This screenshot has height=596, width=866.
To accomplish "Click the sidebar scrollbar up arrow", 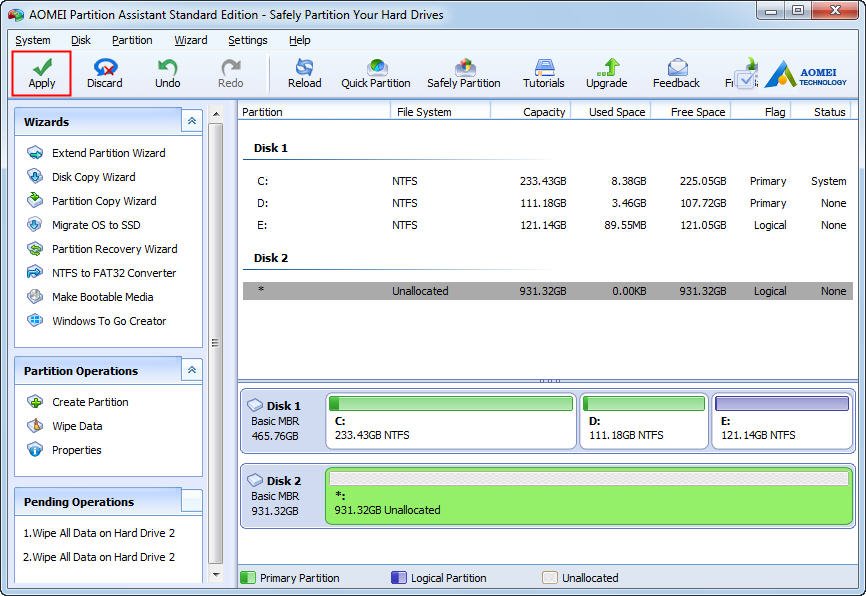I will click(x=216, y=114).
